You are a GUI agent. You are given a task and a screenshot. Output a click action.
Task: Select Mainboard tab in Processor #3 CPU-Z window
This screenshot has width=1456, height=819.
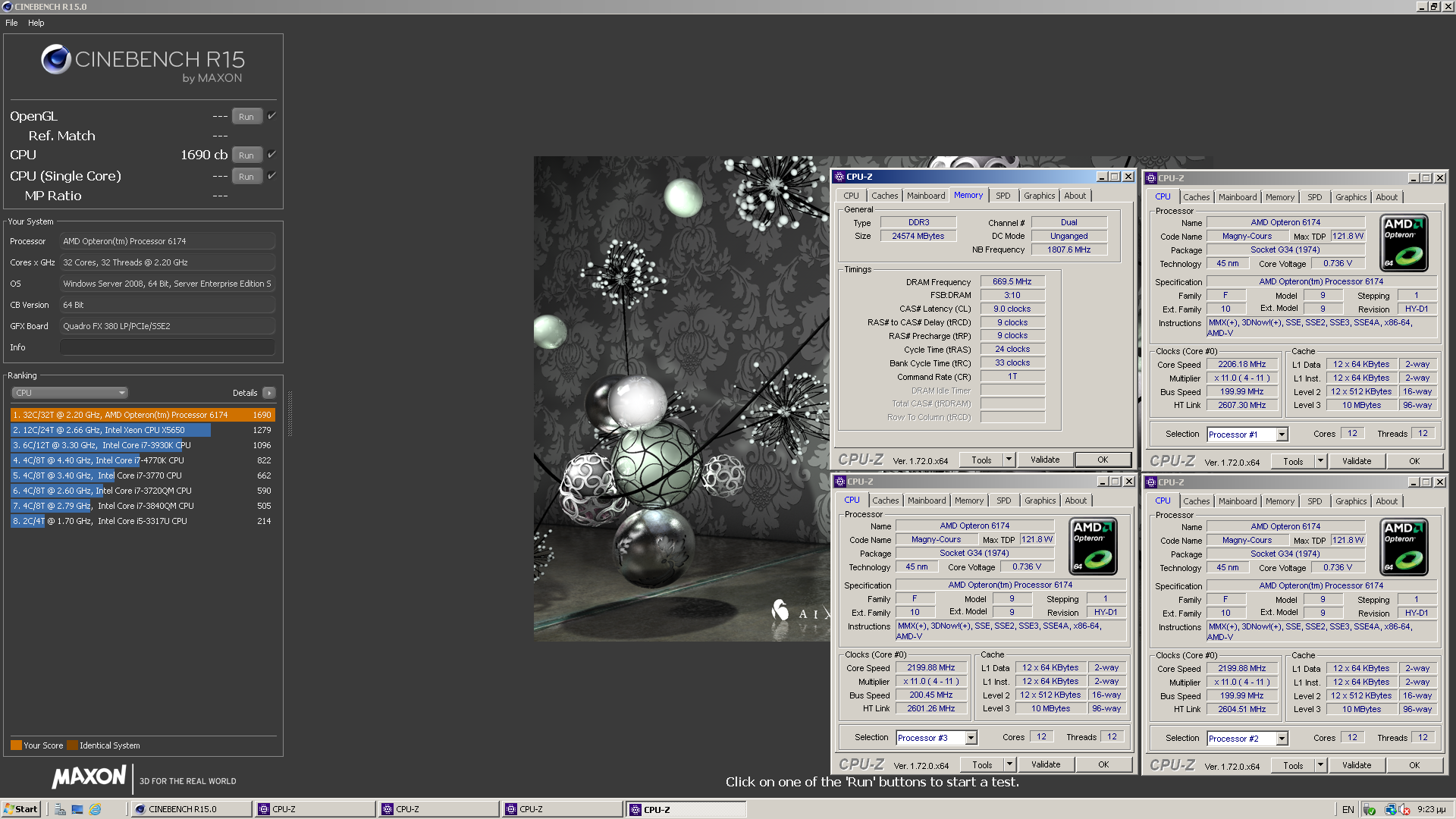point(927,500)
